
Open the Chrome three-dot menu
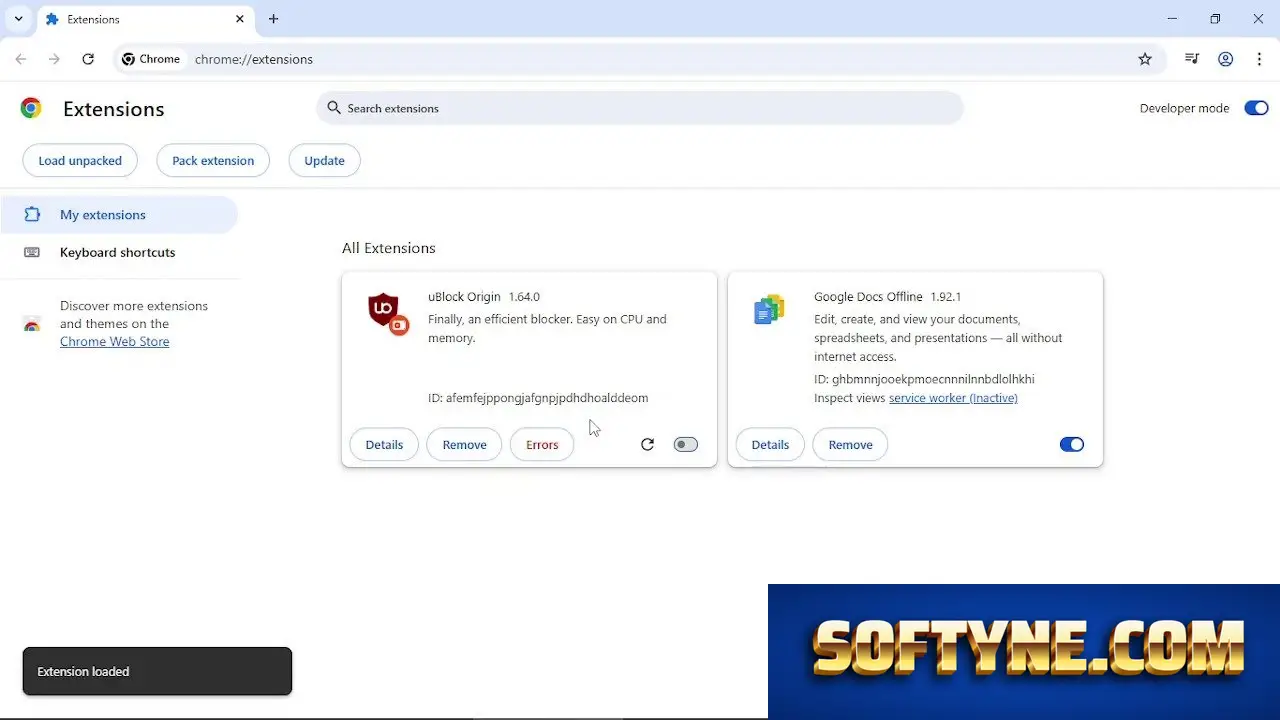pos(1259,59)
